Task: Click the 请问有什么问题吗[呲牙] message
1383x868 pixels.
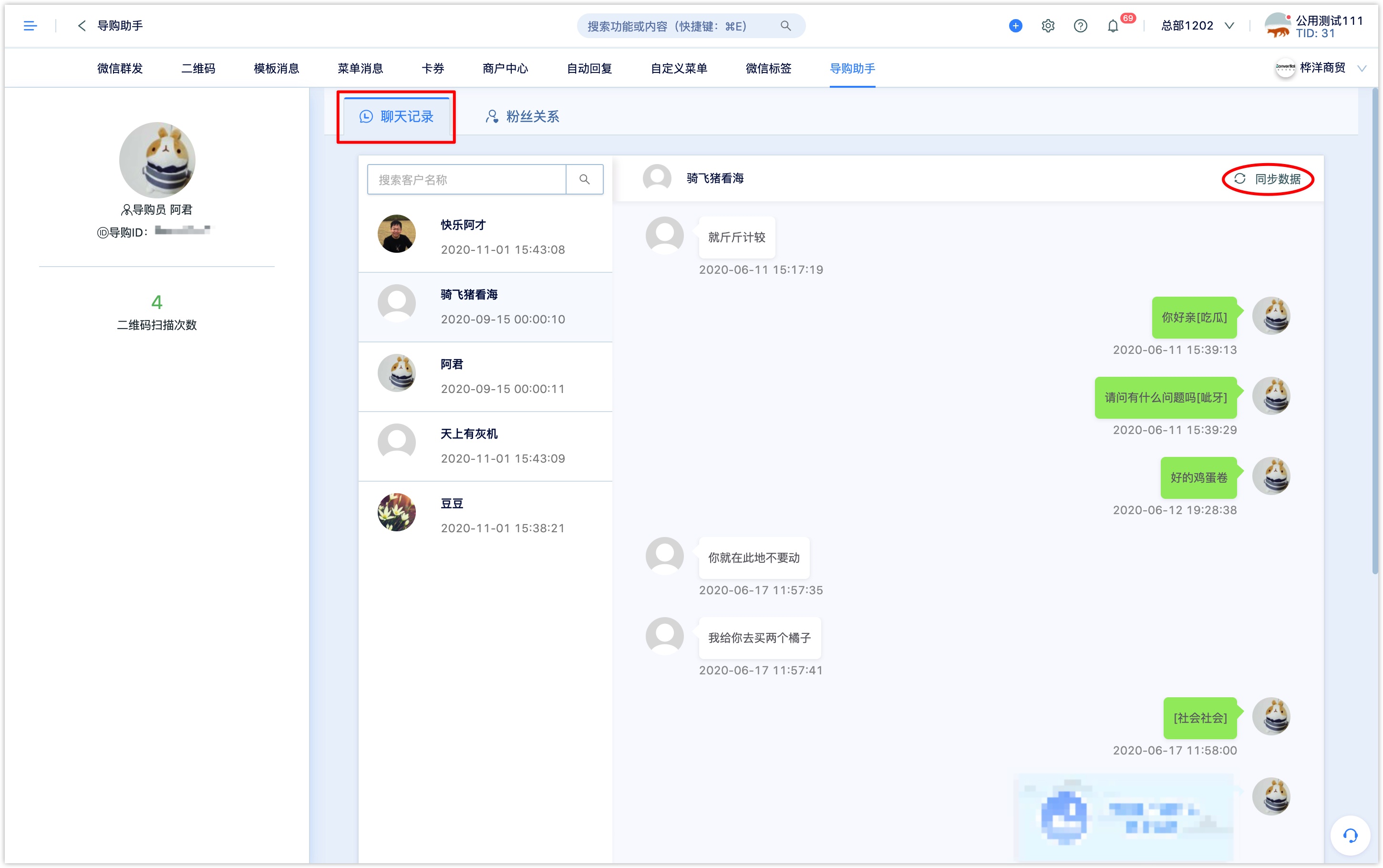Action: 1166,397
